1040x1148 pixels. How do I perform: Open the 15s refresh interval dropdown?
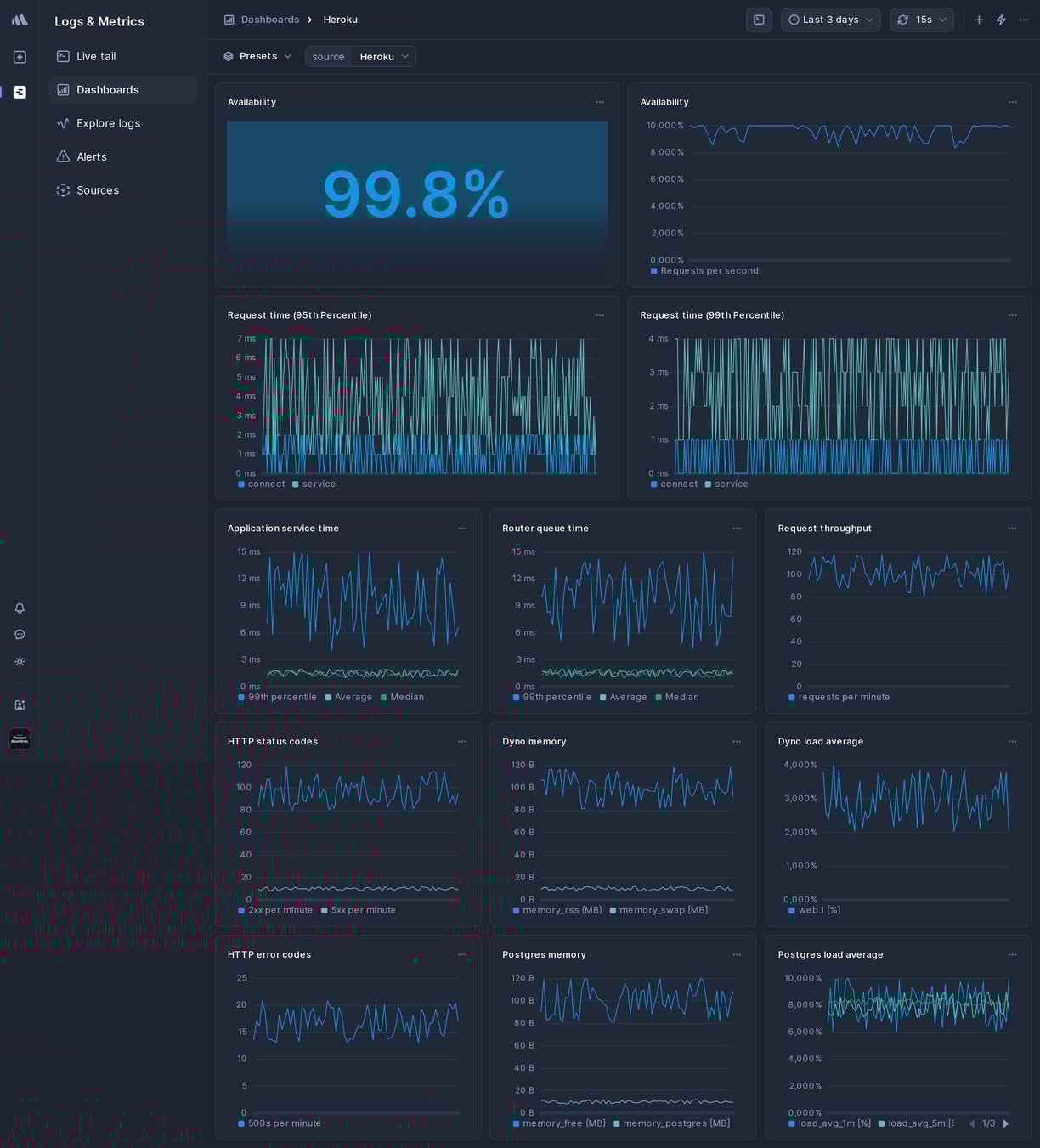(x=921, y=19)
